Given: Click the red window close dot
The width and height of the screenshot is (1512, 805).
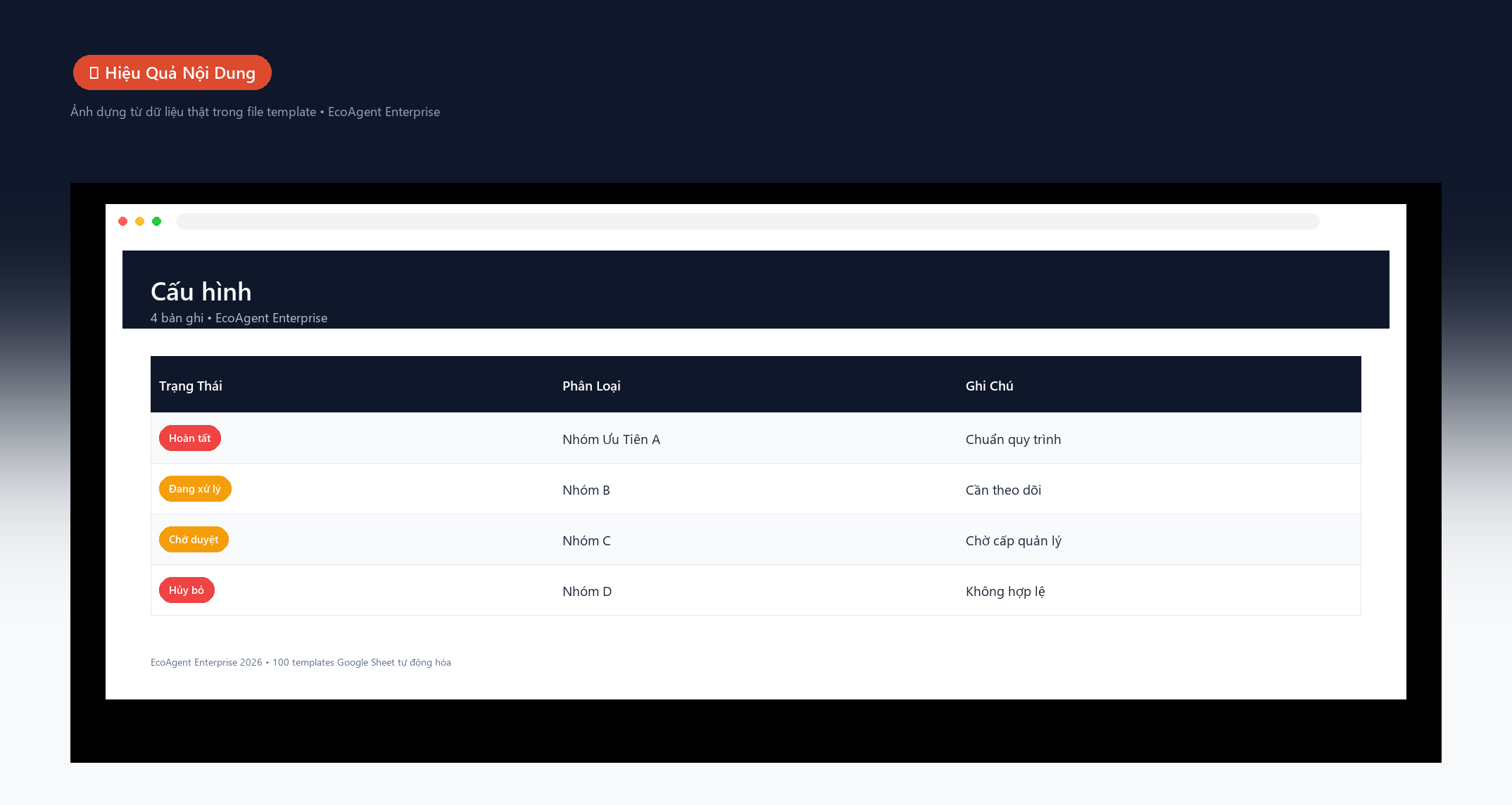Looking at the screenshot, I should pyautogui.click(x=123, y=221).
